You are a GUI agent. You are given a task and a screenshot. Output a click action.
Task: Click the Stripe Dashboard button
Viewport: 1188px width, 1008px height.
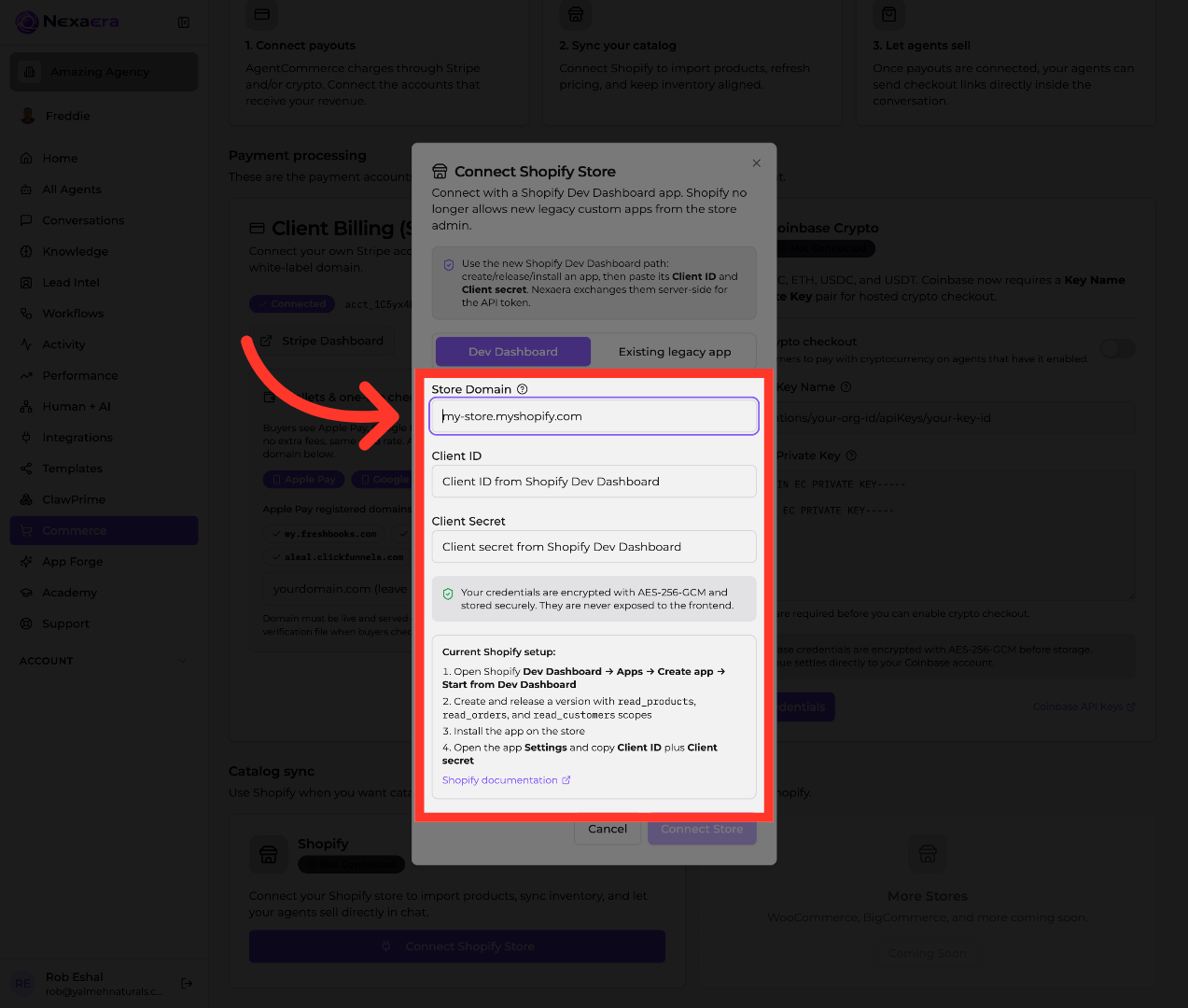(322, 341)
